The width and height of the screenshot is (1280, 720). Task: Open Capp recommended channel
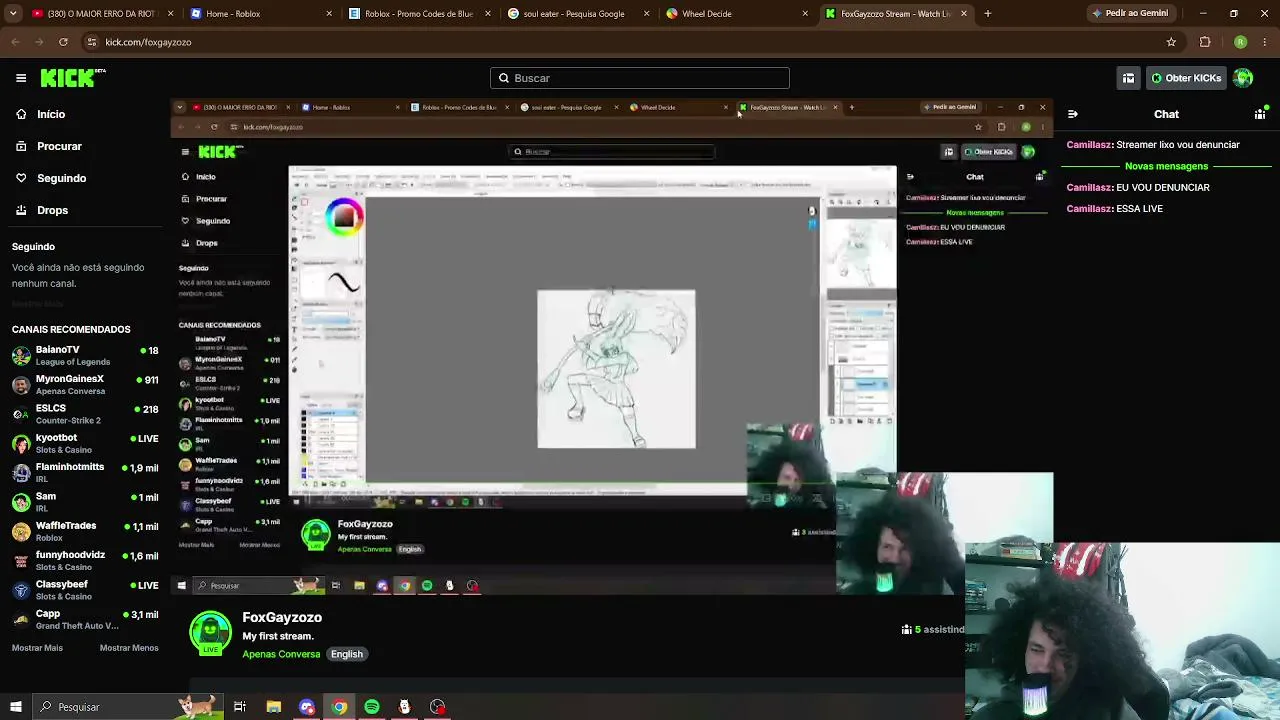(x=85, y=619)
